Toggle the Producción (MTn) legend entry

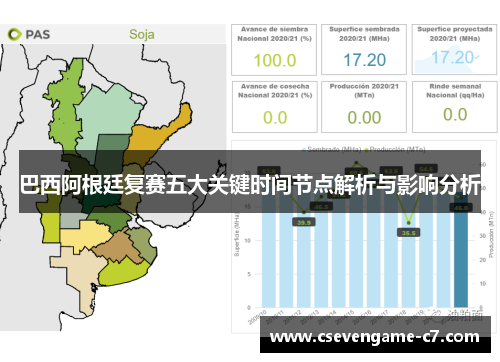[x=395, y=149]
